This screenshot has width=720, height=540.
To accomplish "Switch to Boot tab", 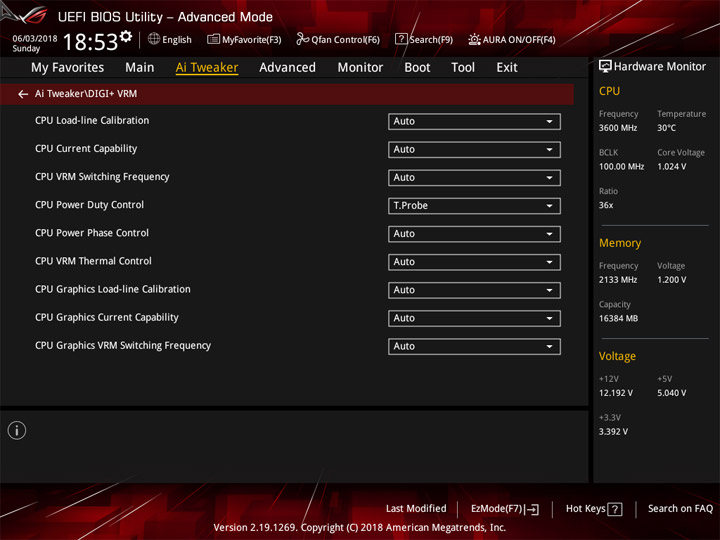I will (x=417, y=68).
